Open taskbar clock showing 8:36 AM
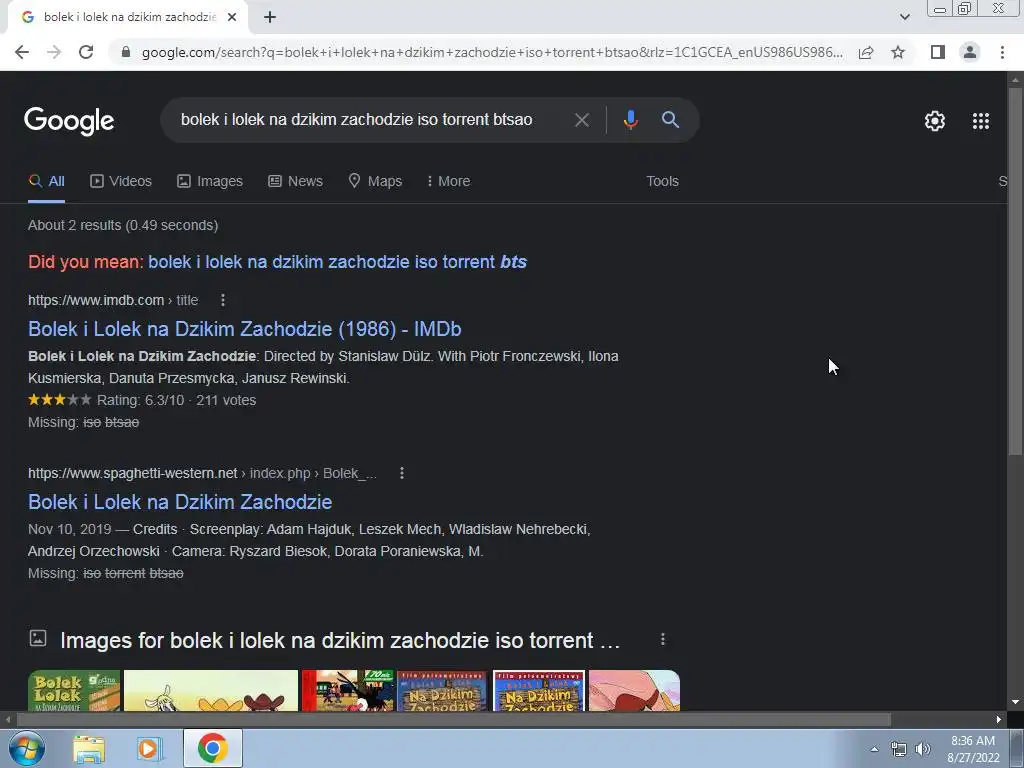Viewport: 1024px width, 768px height. coord(973,749)
